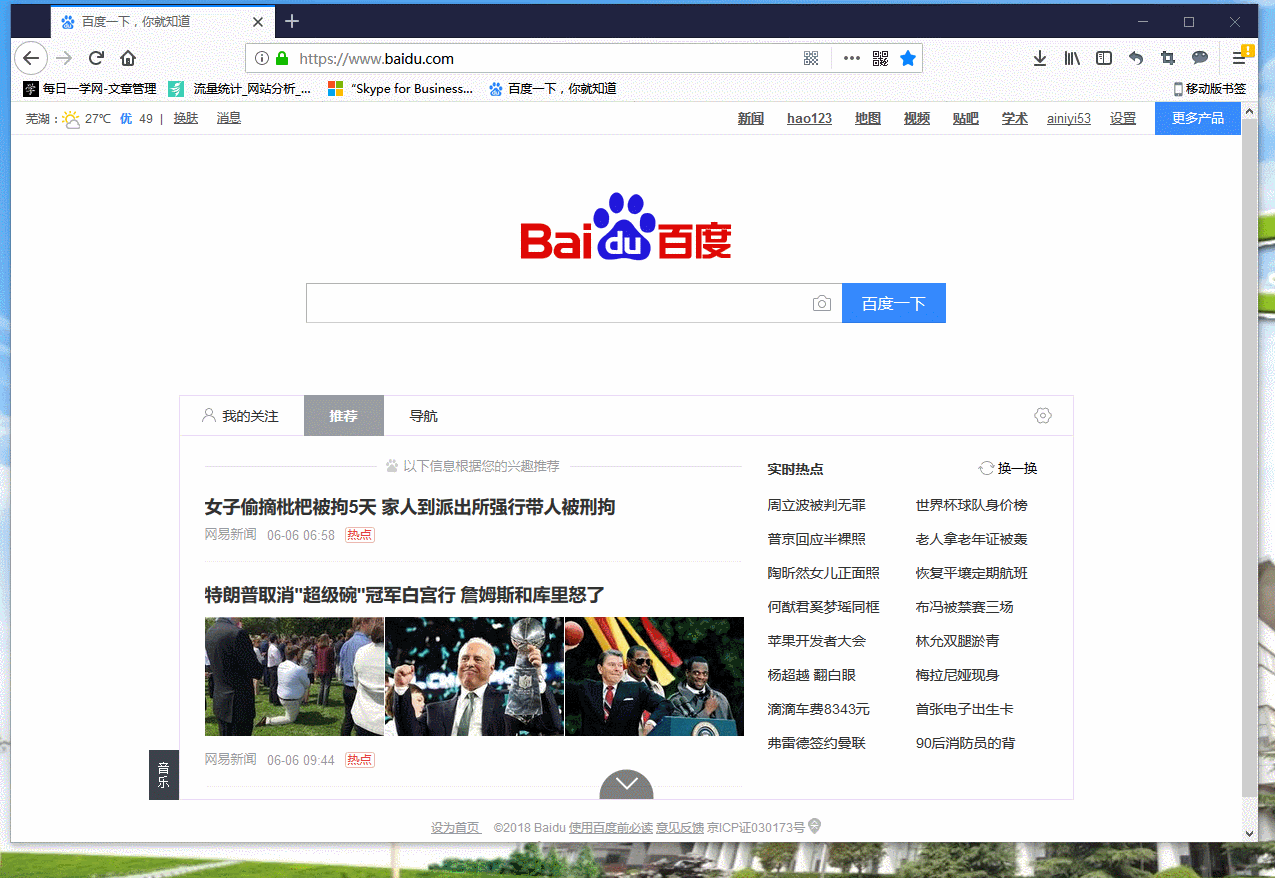Click the browser Forward arrow button
This screenshot has height=878, width=1275.
pos(64,58)
